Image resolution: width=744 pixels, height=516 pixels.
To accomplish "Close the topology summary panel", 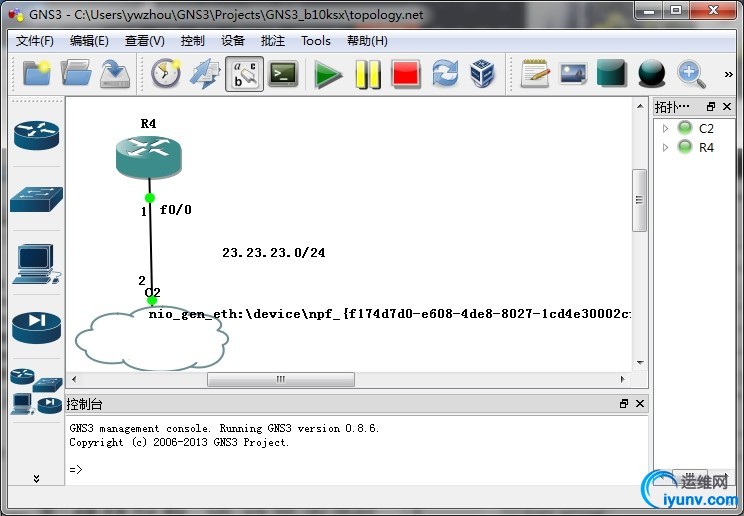I will pos(727,106).
